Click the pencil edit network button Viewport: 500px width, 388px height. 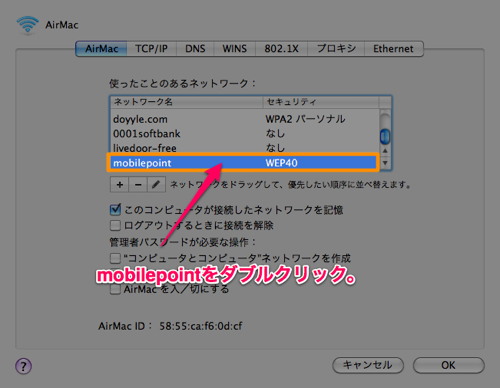tap(156, 184)
